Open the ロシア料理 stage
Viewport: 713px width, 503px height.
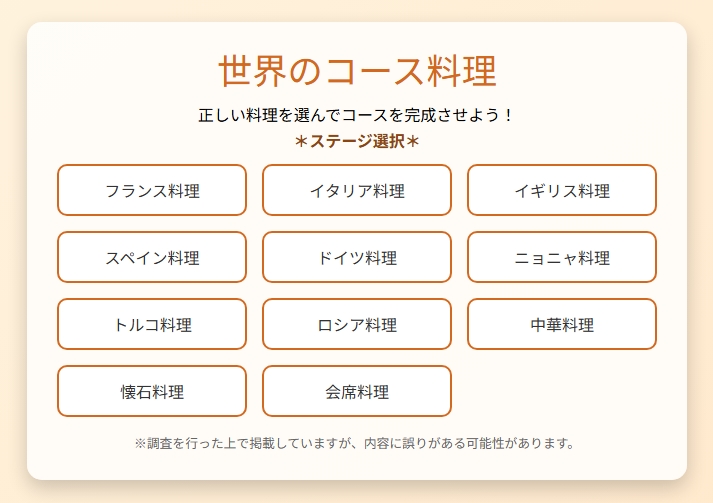pyautogui.click(x=357, y=324)
